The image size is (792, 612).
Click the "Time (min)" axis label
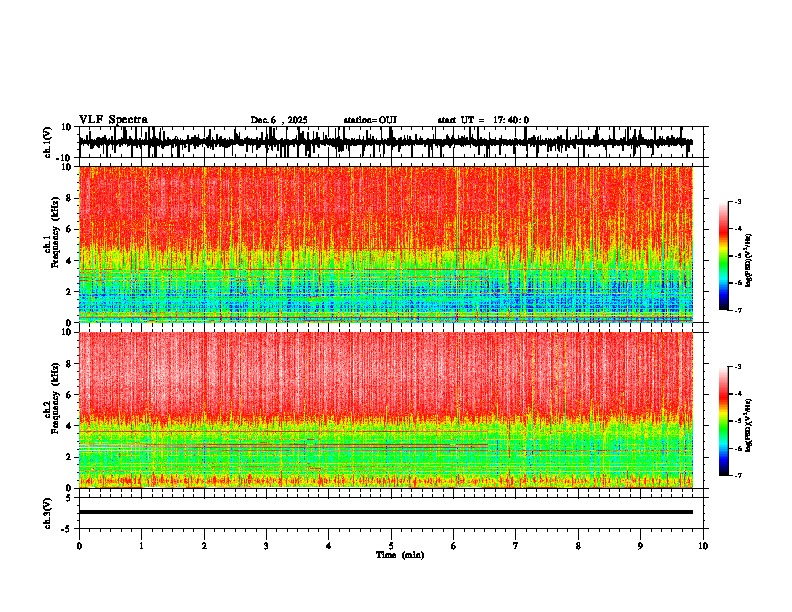[400, 555]
